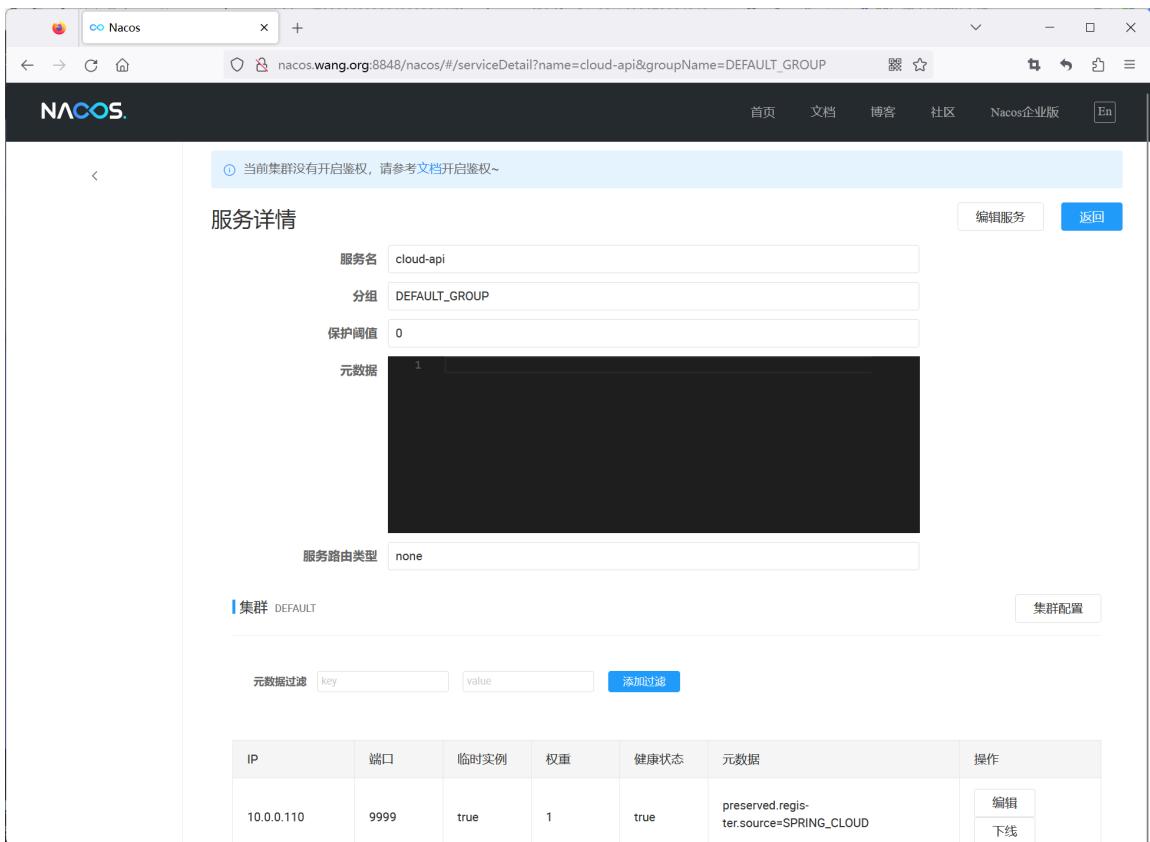Click the metadata filter value input
Screen dimensions: 1150x842
point(528,681)
